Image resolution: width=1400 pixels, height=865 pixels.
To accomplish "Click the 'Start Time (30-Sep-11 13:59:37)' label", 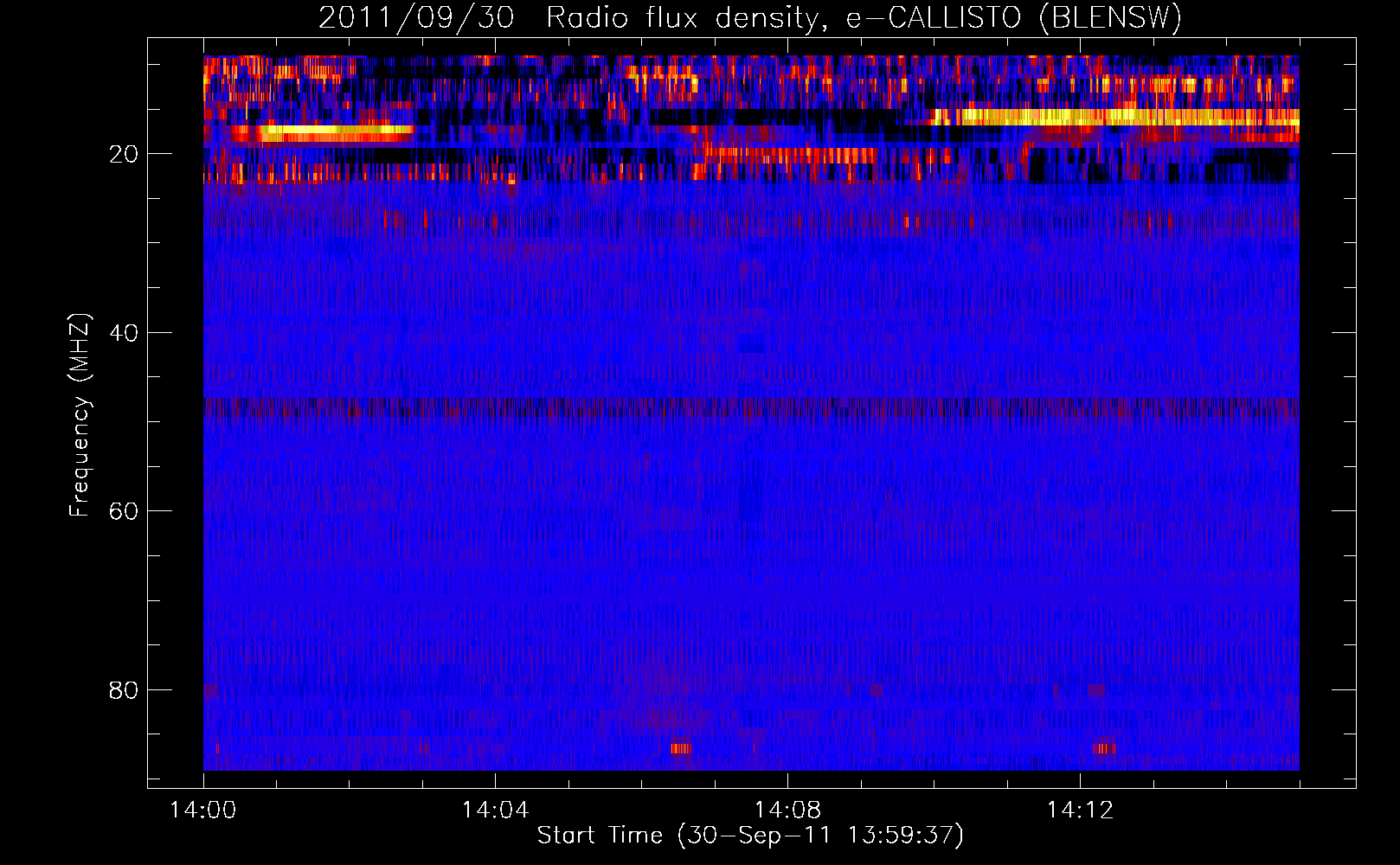I will [x=750, y=836].
